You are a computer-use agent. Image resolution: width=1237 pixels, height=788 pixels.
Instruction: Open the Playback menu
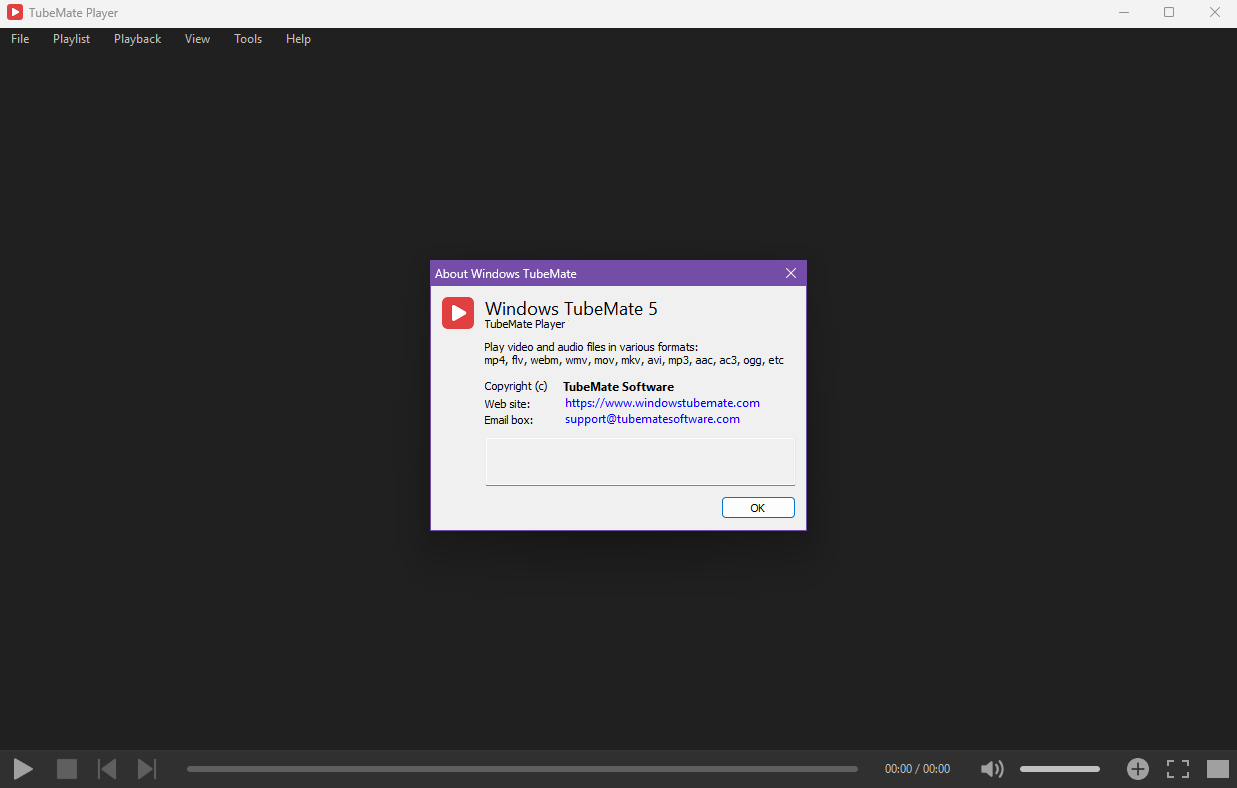137,39
